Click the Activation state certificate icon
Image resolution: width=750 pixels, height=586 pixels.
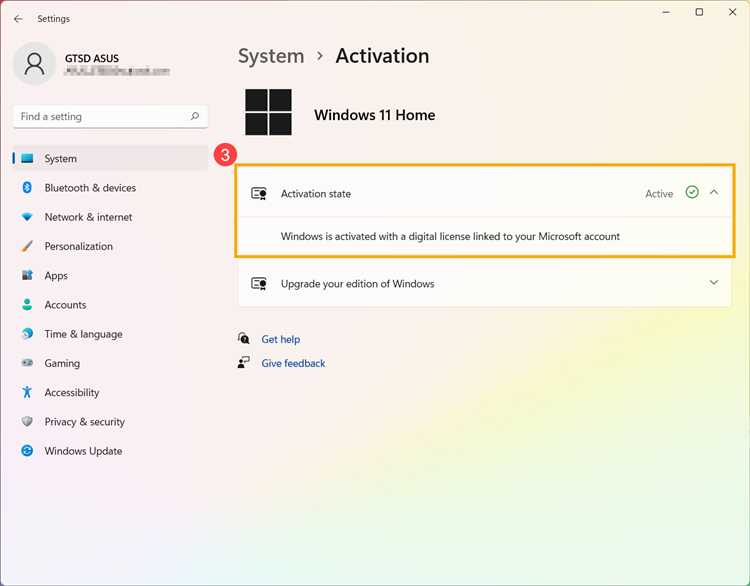[x=259, y=193]
